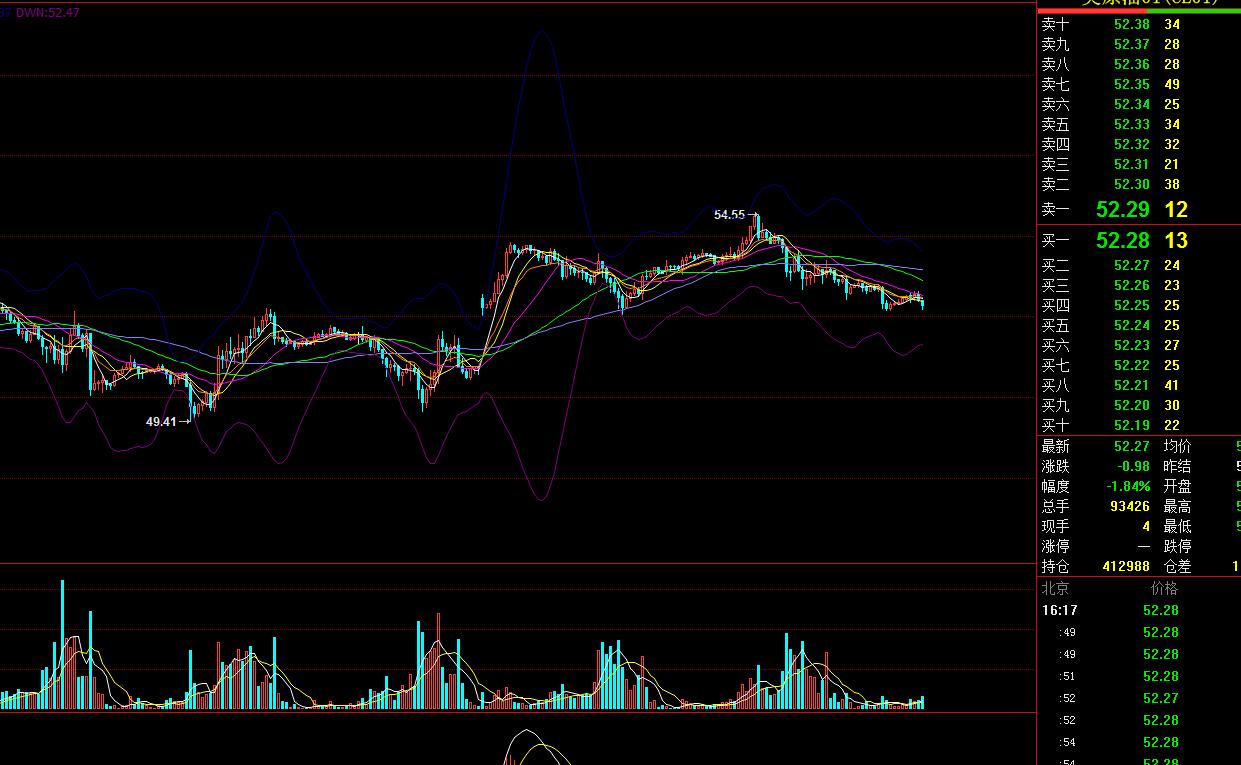The image size is (1241, 765).
Task: Click the 卖五 price 52.33
Action: [1132, 124]
